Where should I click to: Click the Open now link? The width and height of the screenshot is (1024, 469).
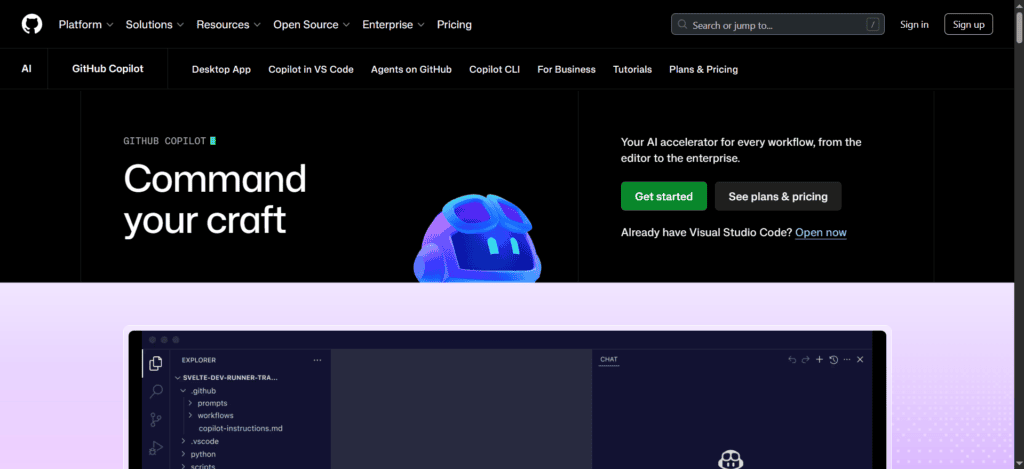point(821,233)
